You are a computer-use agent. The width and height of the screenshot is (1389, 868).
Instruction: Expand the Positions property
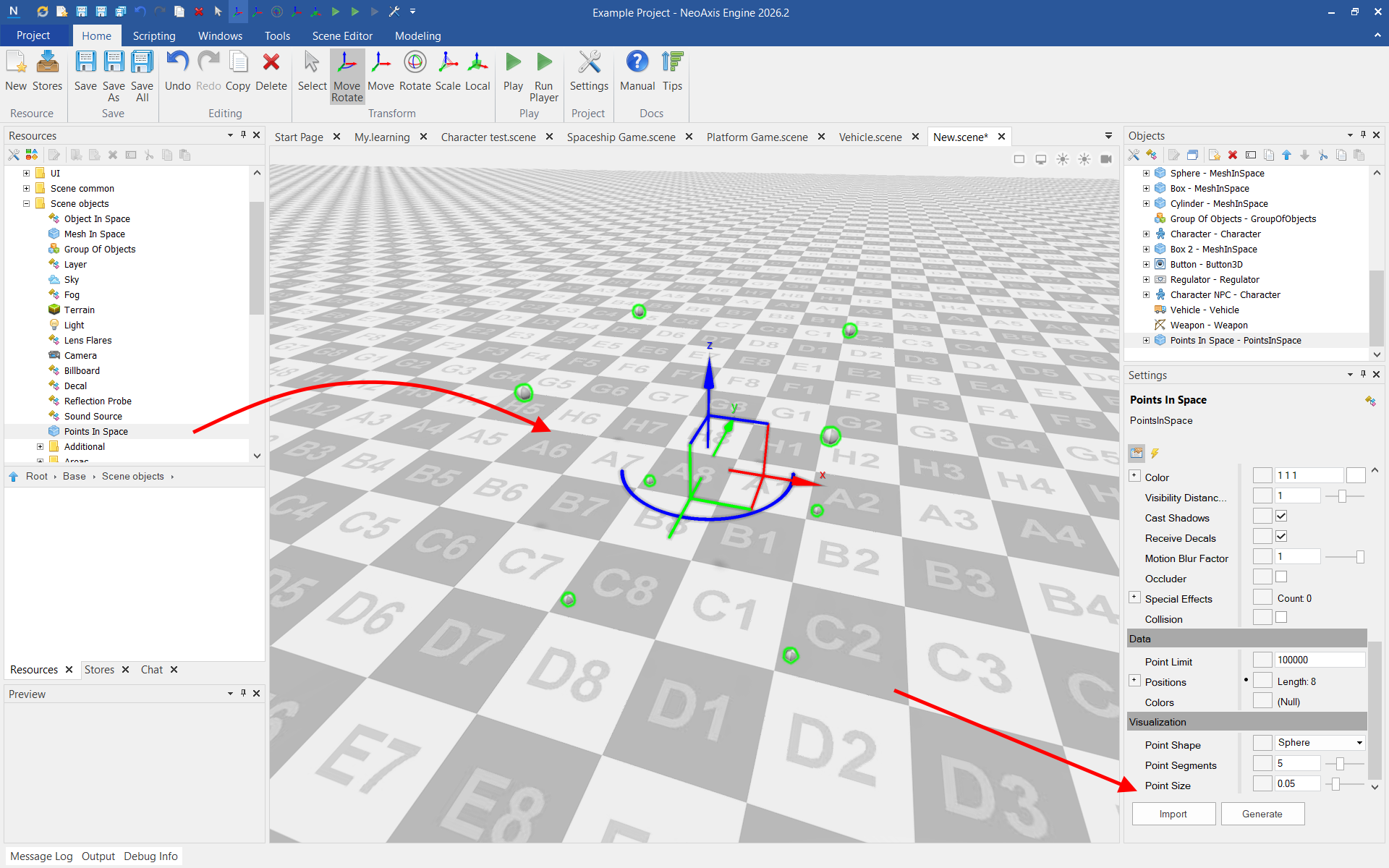(1134, 680)
